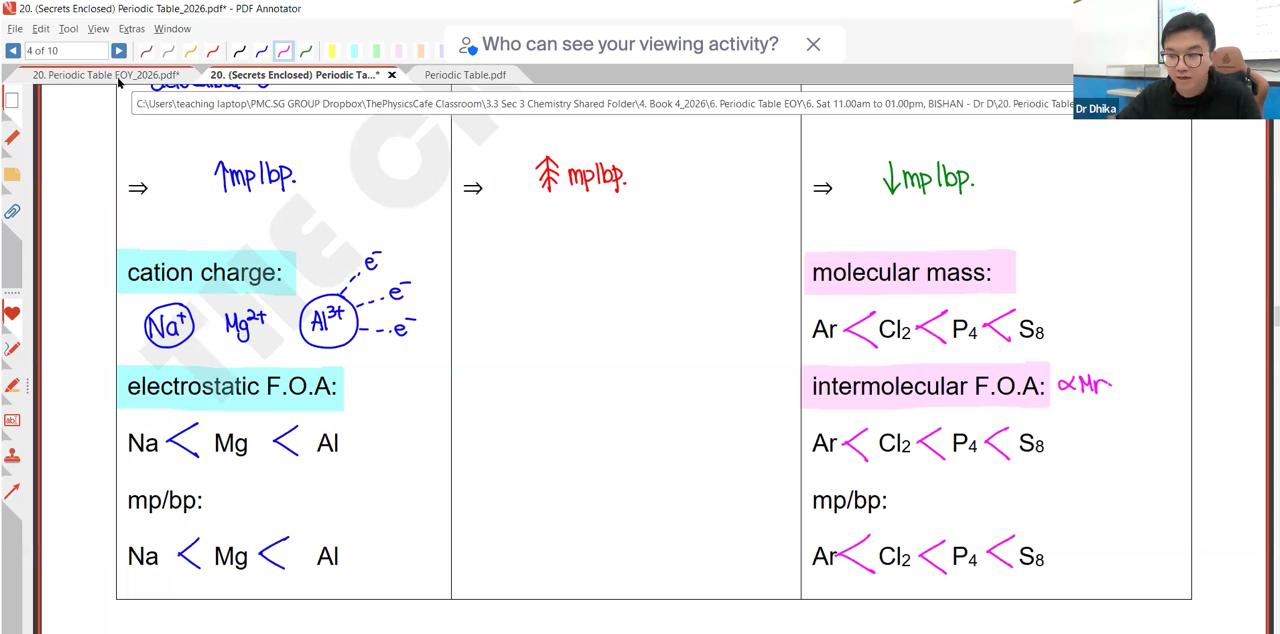Click the 'Who can see your viewing activity?' message
The image size is (1280, 634).
click(630, 44)
